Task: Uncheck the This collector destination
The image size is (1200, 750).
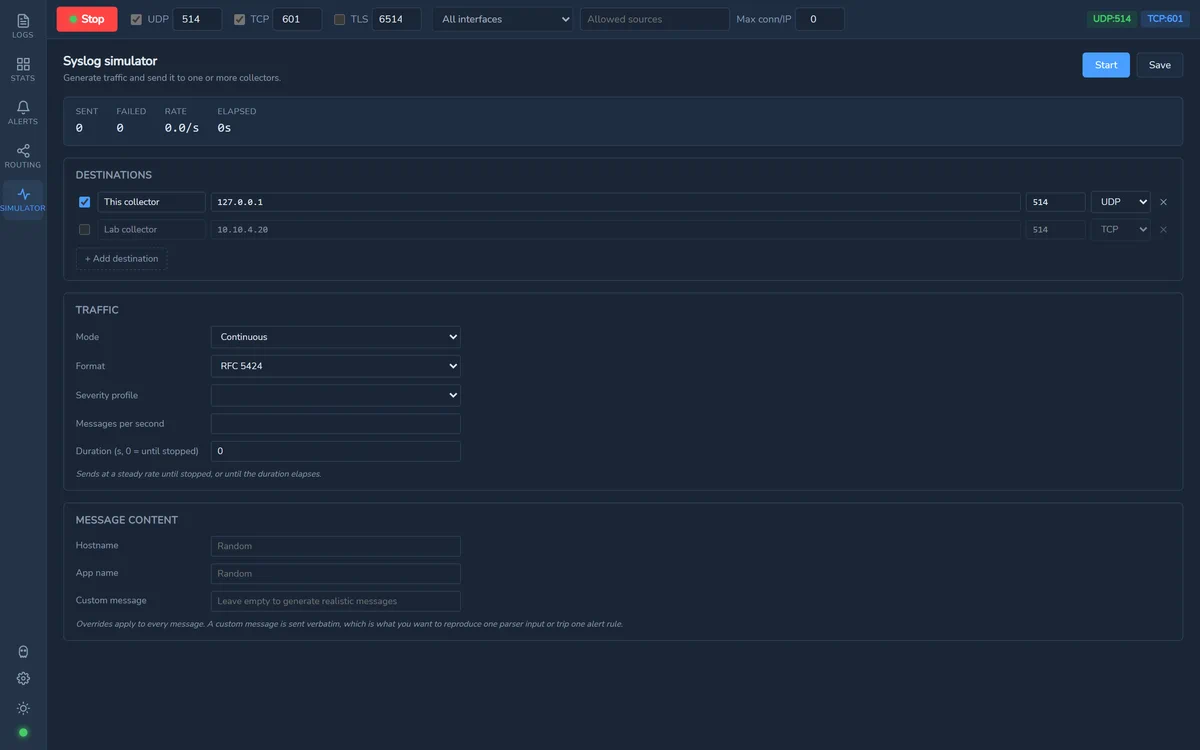Action: point(84,202)
